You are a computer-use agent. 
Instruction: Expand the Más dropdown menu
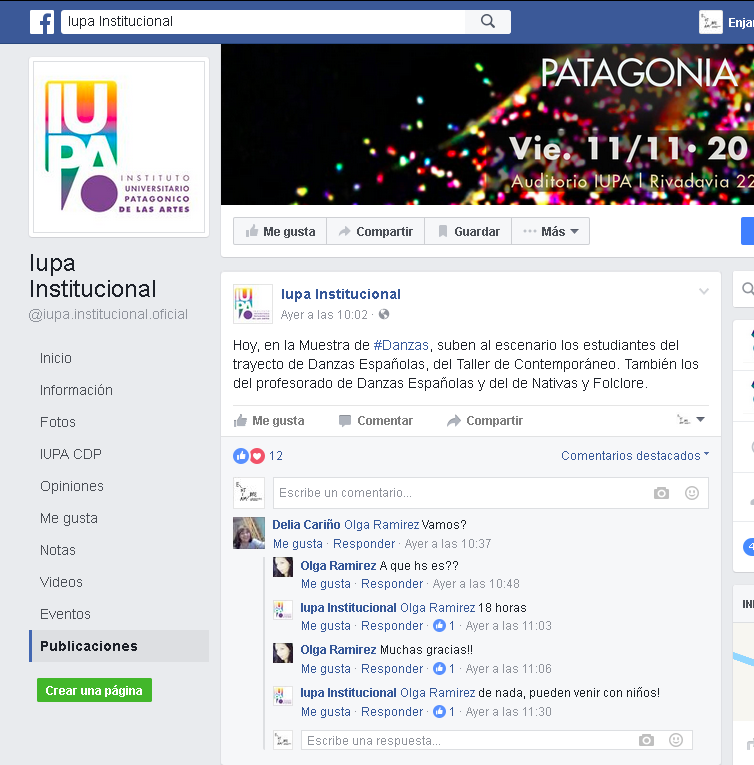click(x=550, y=231)
